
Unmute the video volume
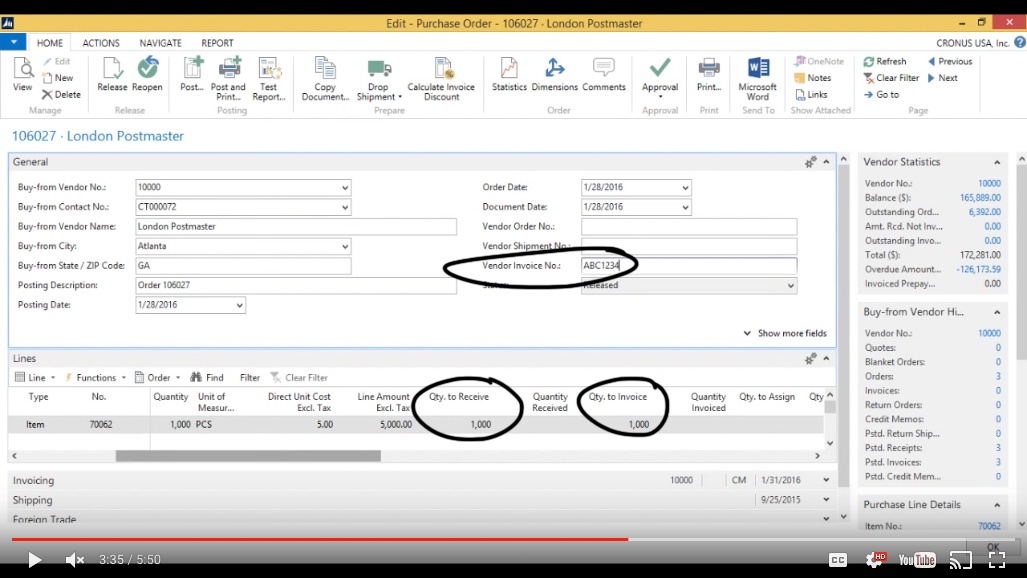pos(75,560)
